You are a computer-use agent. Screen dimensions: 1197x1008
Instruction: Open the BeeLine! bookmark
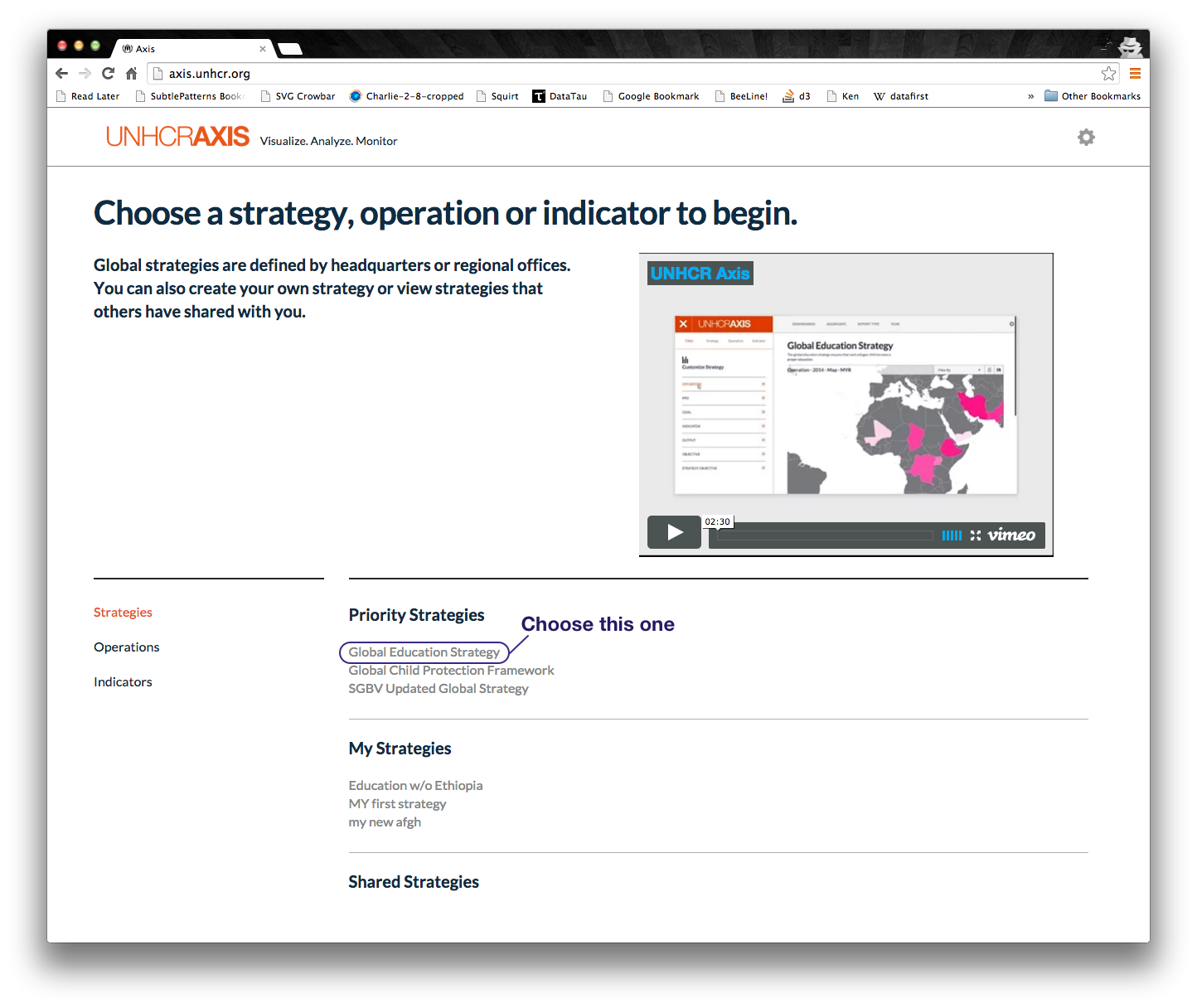[x=741, y=96]
